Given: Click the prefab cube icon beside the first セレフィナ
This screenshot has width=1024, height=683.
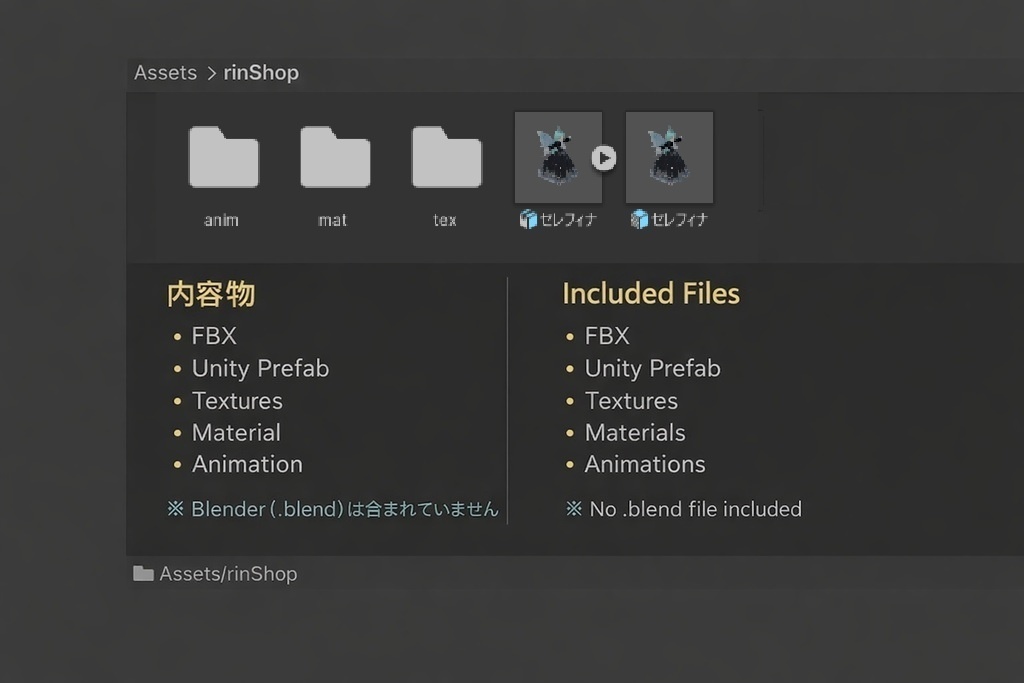Looking at the screenshot, I should (x=528, y=219).
